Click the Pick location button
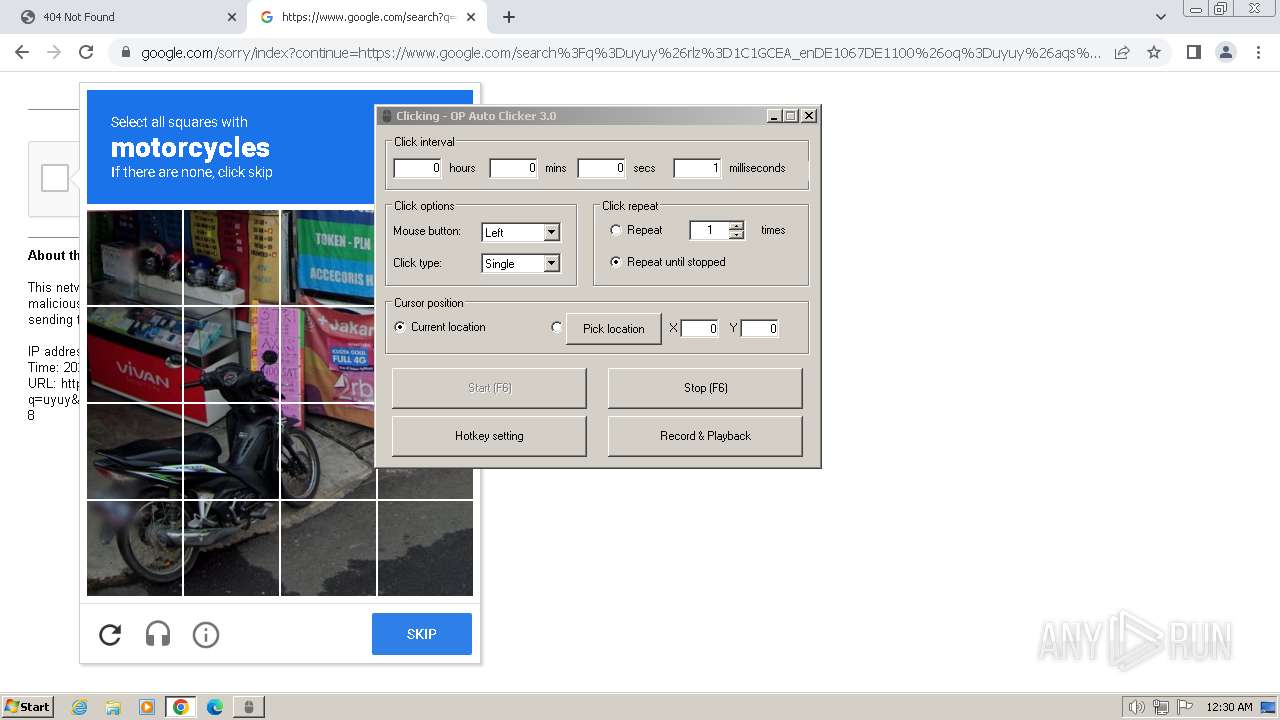The image size is (1280, 720). pos(614,328)
